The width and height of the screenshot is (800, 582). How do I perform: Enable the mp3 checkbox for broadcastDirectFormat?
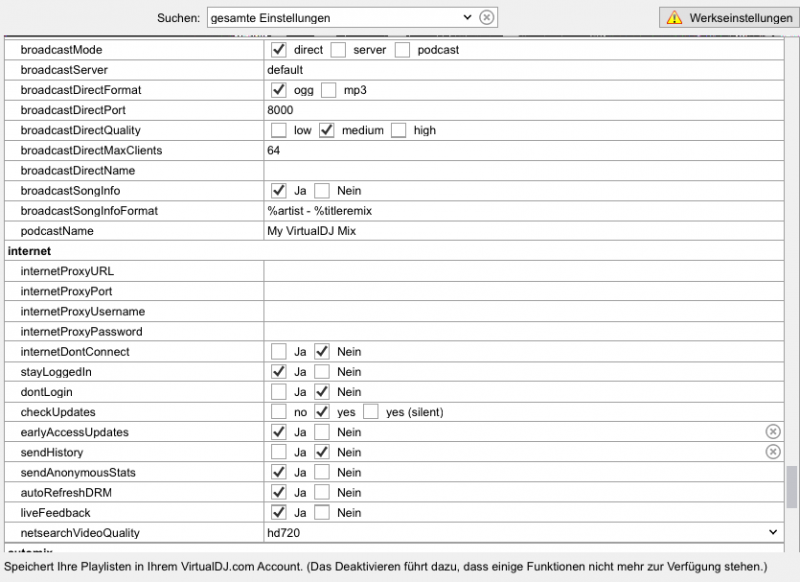point(329,90)
